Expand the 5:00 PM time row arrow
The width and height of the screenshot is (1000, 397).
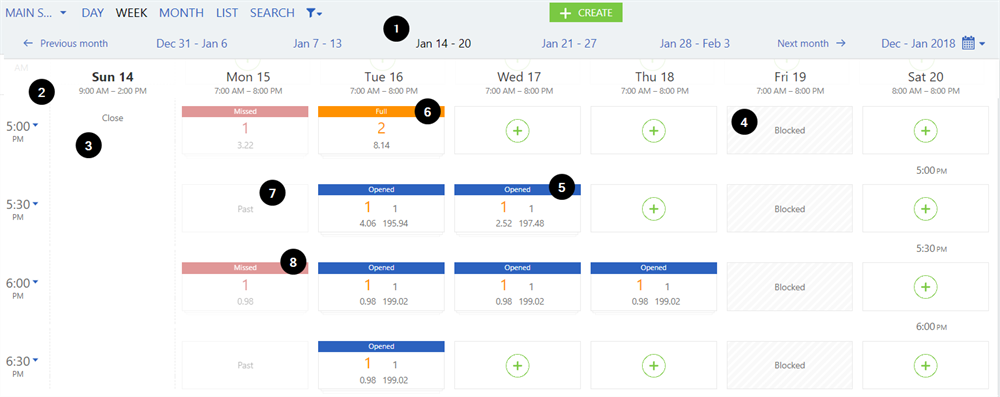(35, 126)
